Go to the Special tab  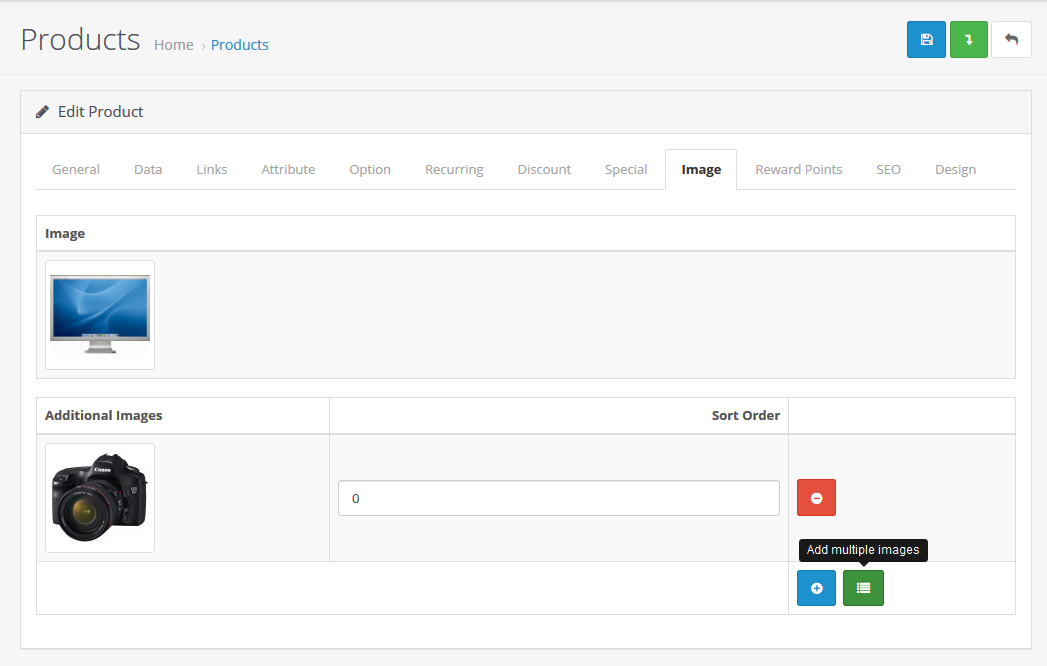pyautogui.click(x=626, y=169)
